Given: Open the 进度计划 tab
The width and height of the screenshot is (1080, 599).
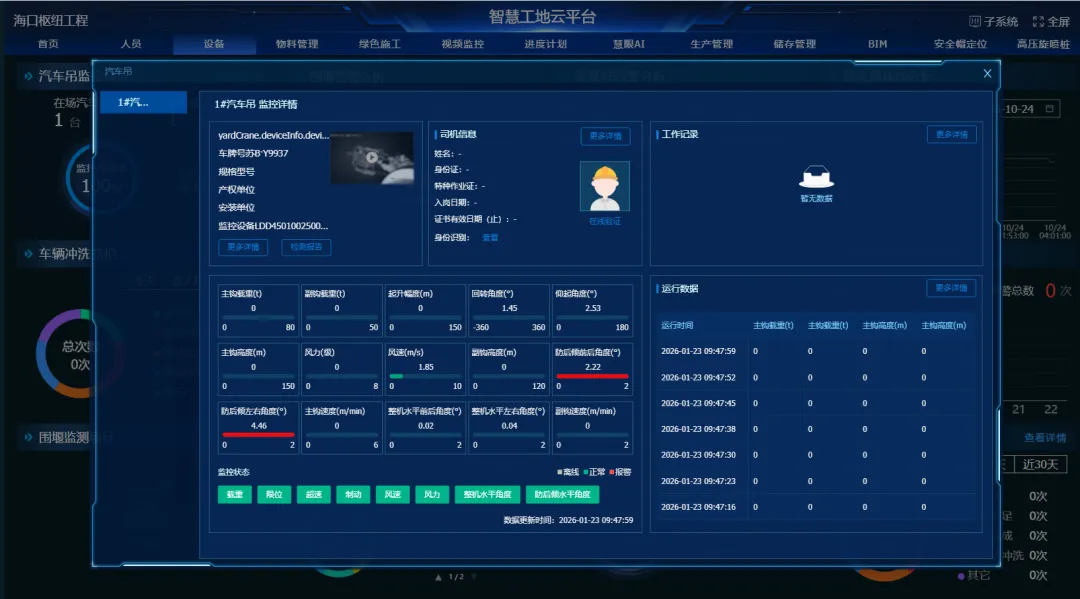Looking at the screenshot, I should click(x=546, y=43).
